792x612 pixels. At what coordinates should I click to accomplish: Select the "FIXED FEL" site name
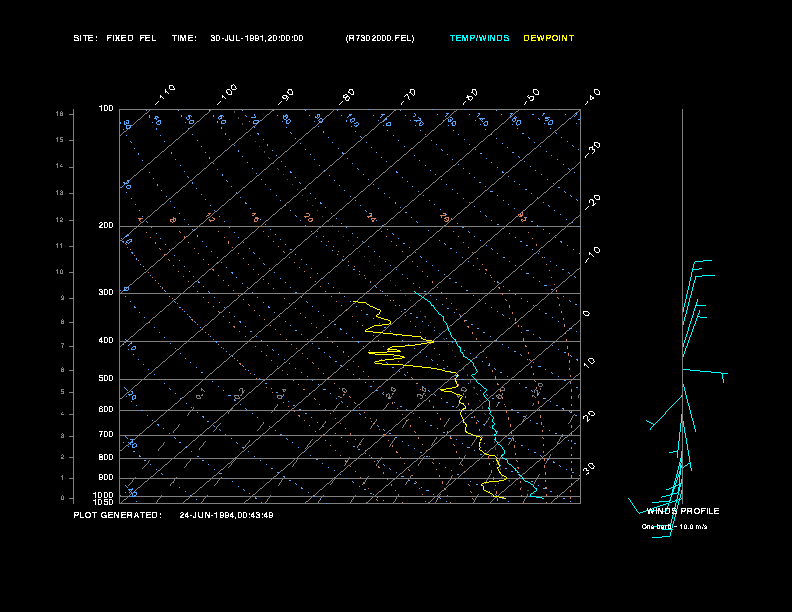(131, 38)
